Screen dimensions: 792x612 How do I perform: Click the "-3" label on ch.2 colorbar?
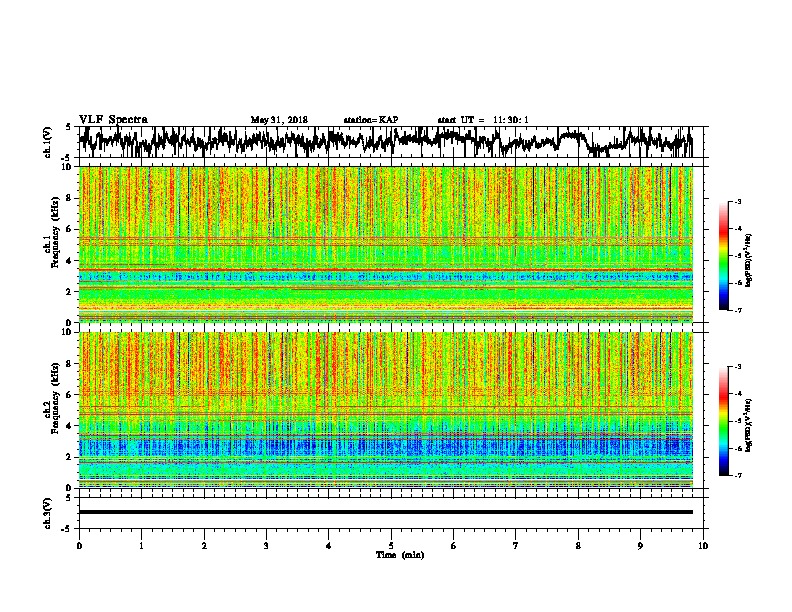pos(737,367)
